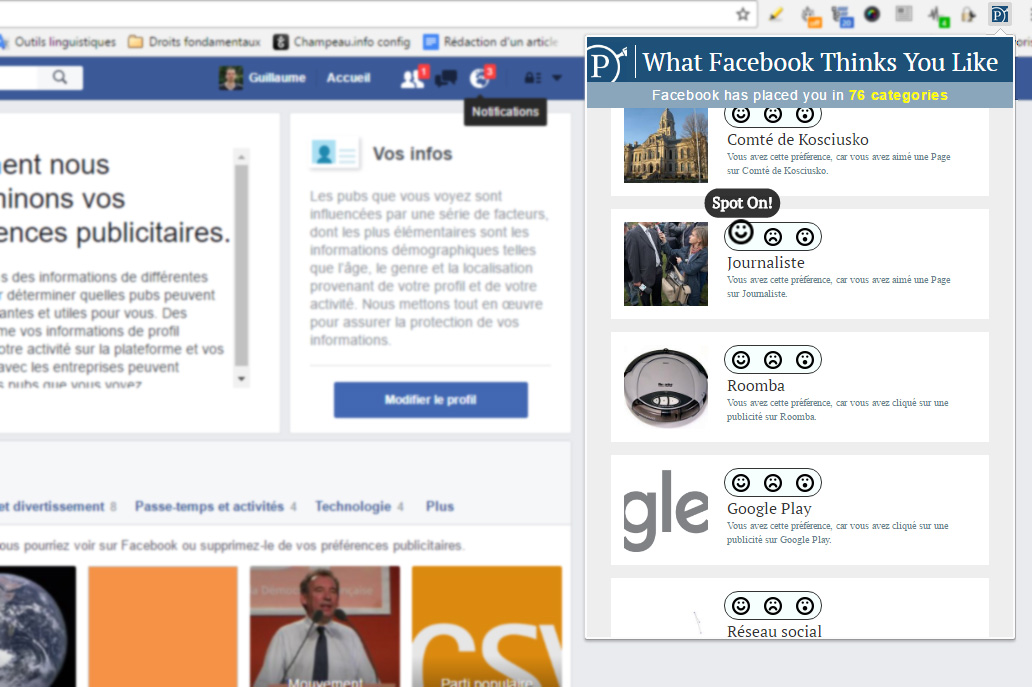The height and width of the screenshot is (687, 1032).
Task: Rate Roomba with the surprised face
Action: [x=804, y=360]
